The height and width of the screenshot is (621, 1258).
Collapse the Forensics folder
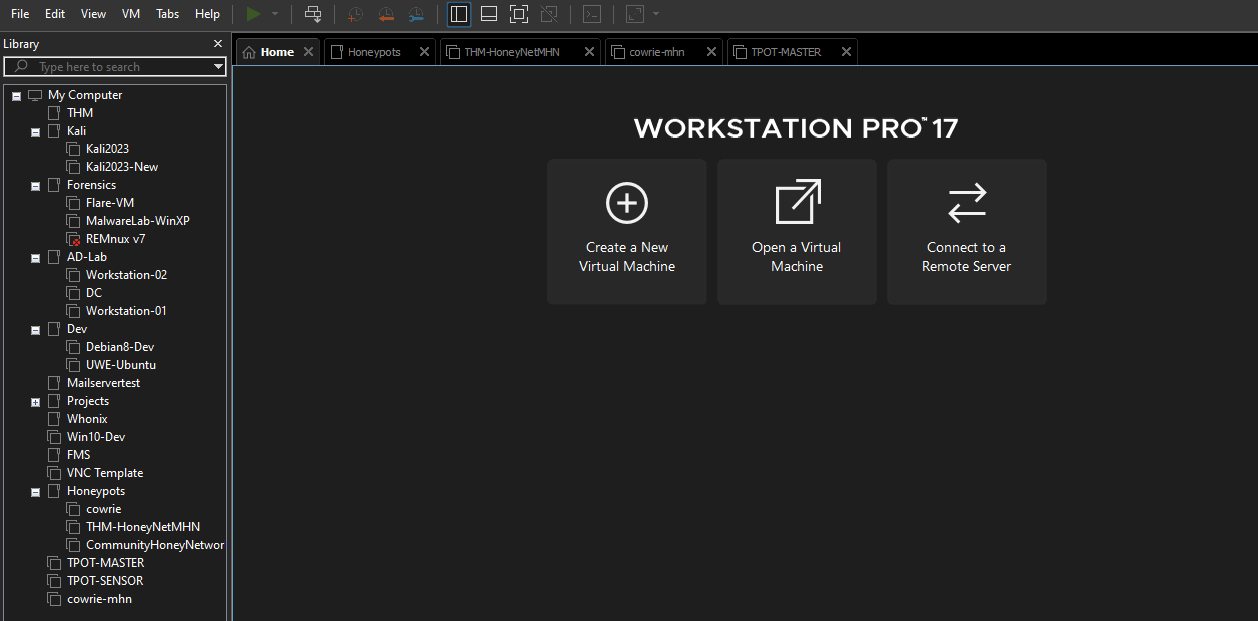[35, 186]
